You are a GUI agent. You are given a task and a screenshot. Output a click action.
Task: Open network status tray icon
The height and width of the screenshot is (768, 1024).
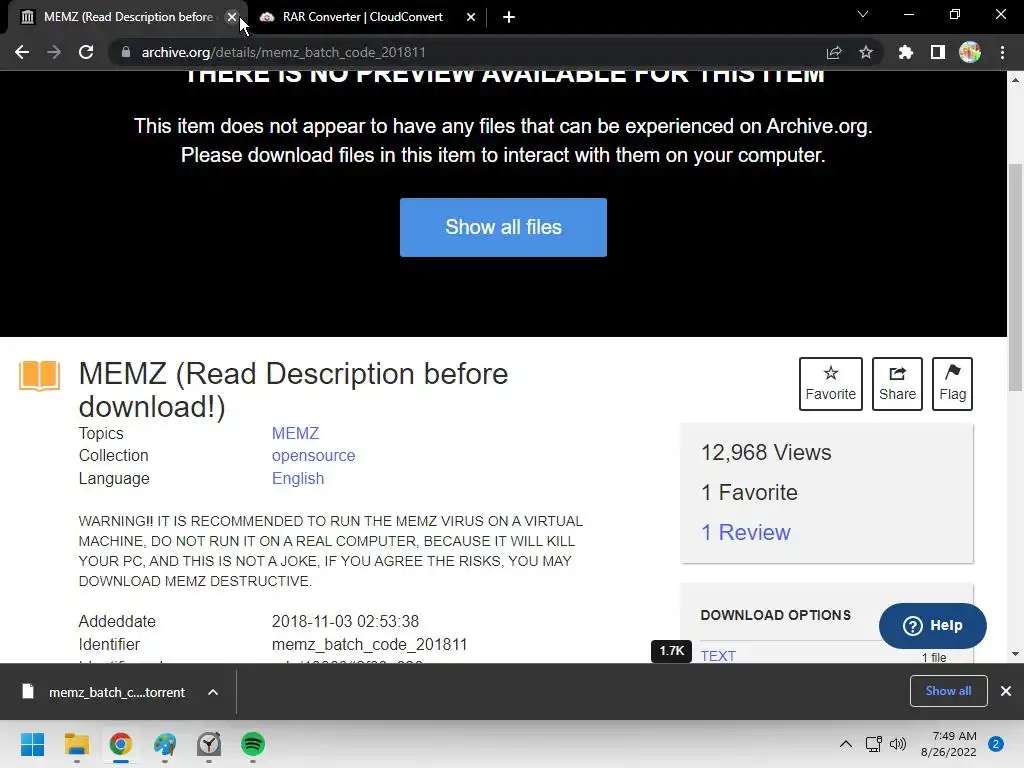[873, 744]
